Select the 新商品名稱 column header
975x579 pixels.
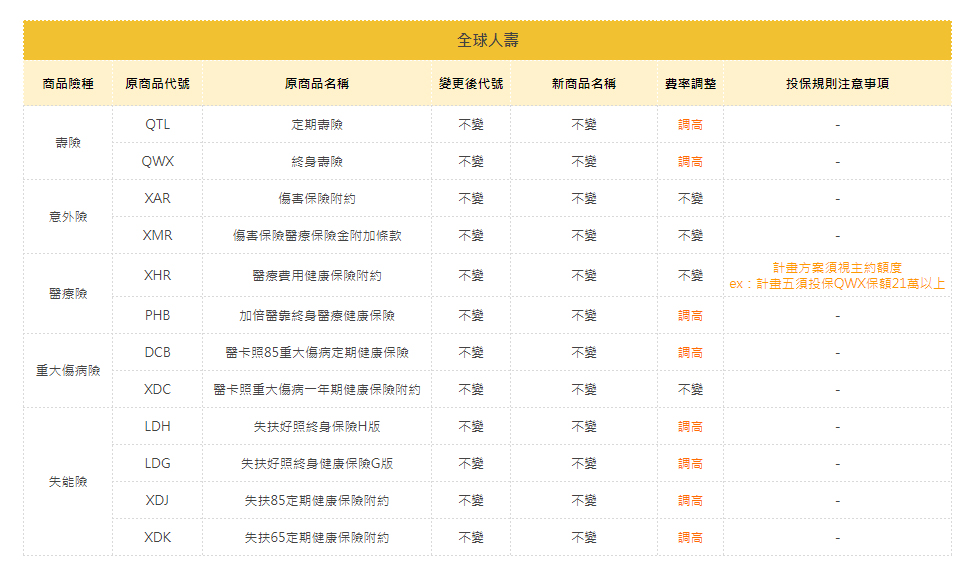pos(584,83)
